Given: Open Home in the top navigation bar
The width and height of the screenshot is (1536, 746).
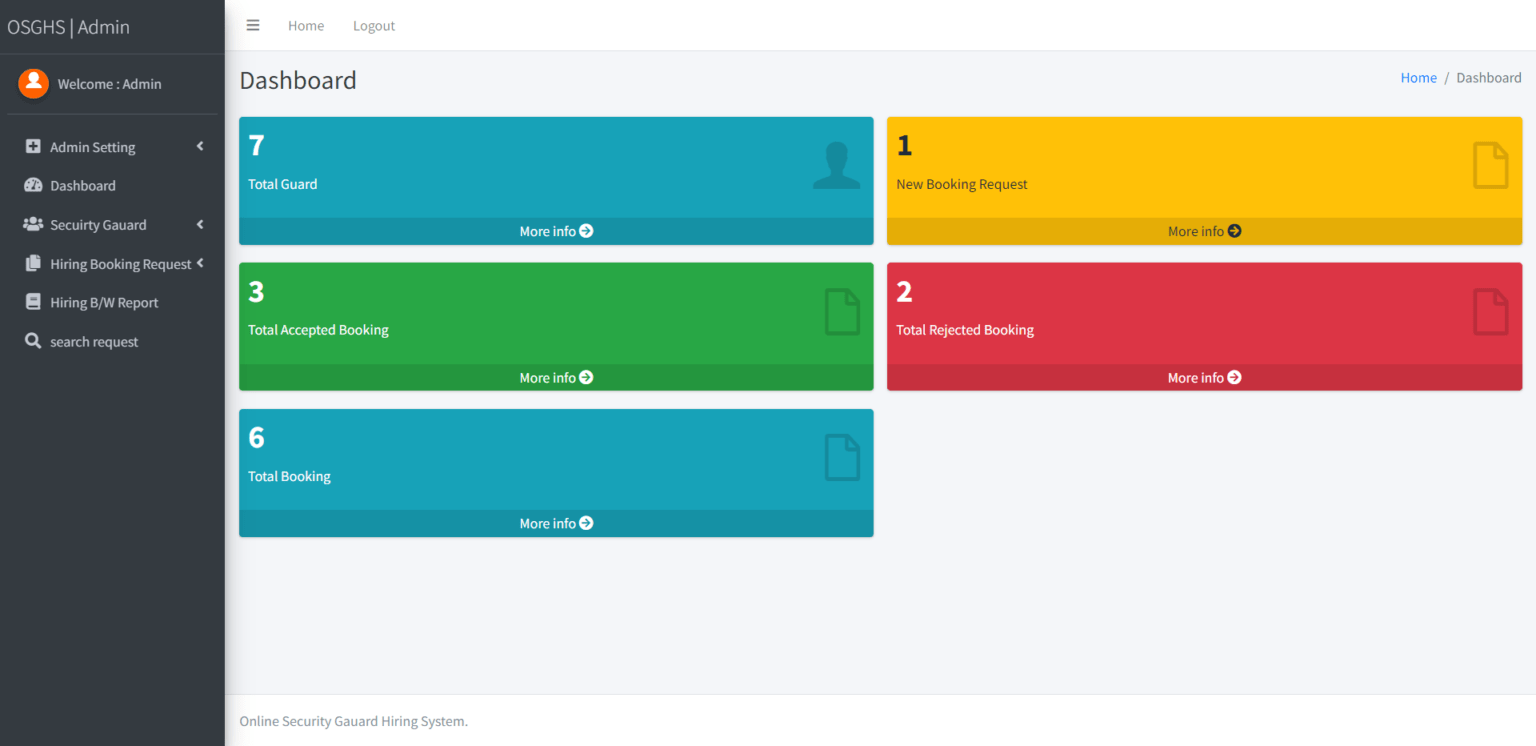Looking at the screenshot, I should [306, 26].
